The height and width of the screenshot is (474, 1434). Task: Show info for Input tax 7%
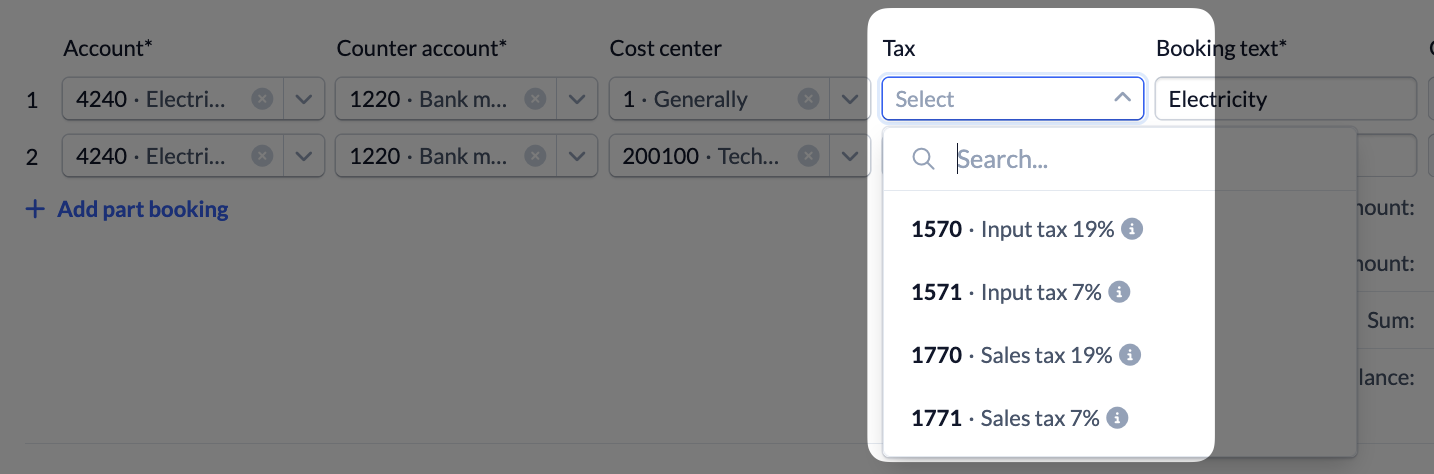click(1120, 292)
